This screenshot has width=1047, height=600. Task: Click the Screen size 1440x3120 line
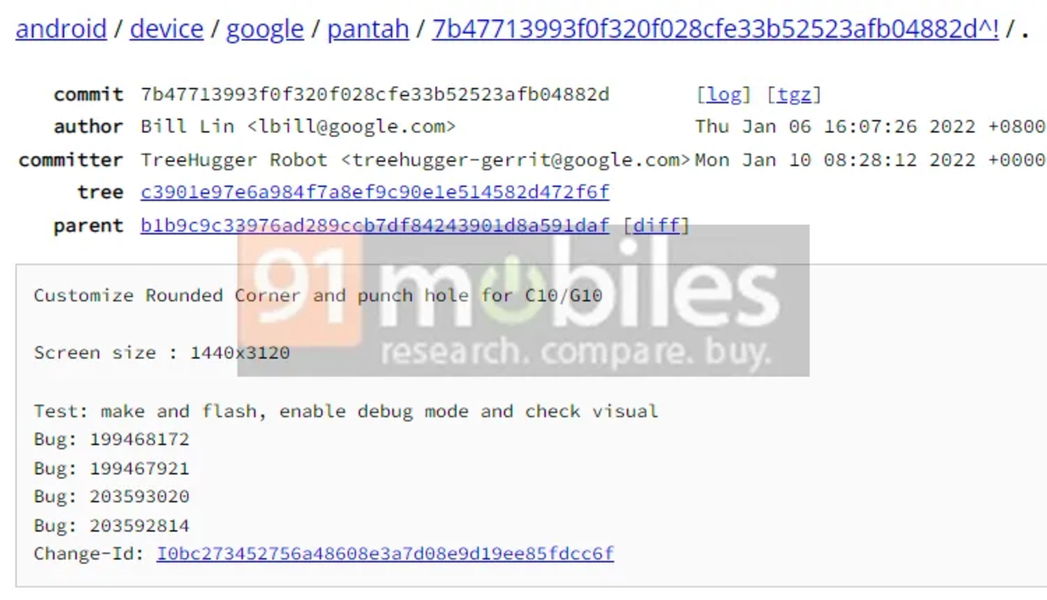[162, 352]
